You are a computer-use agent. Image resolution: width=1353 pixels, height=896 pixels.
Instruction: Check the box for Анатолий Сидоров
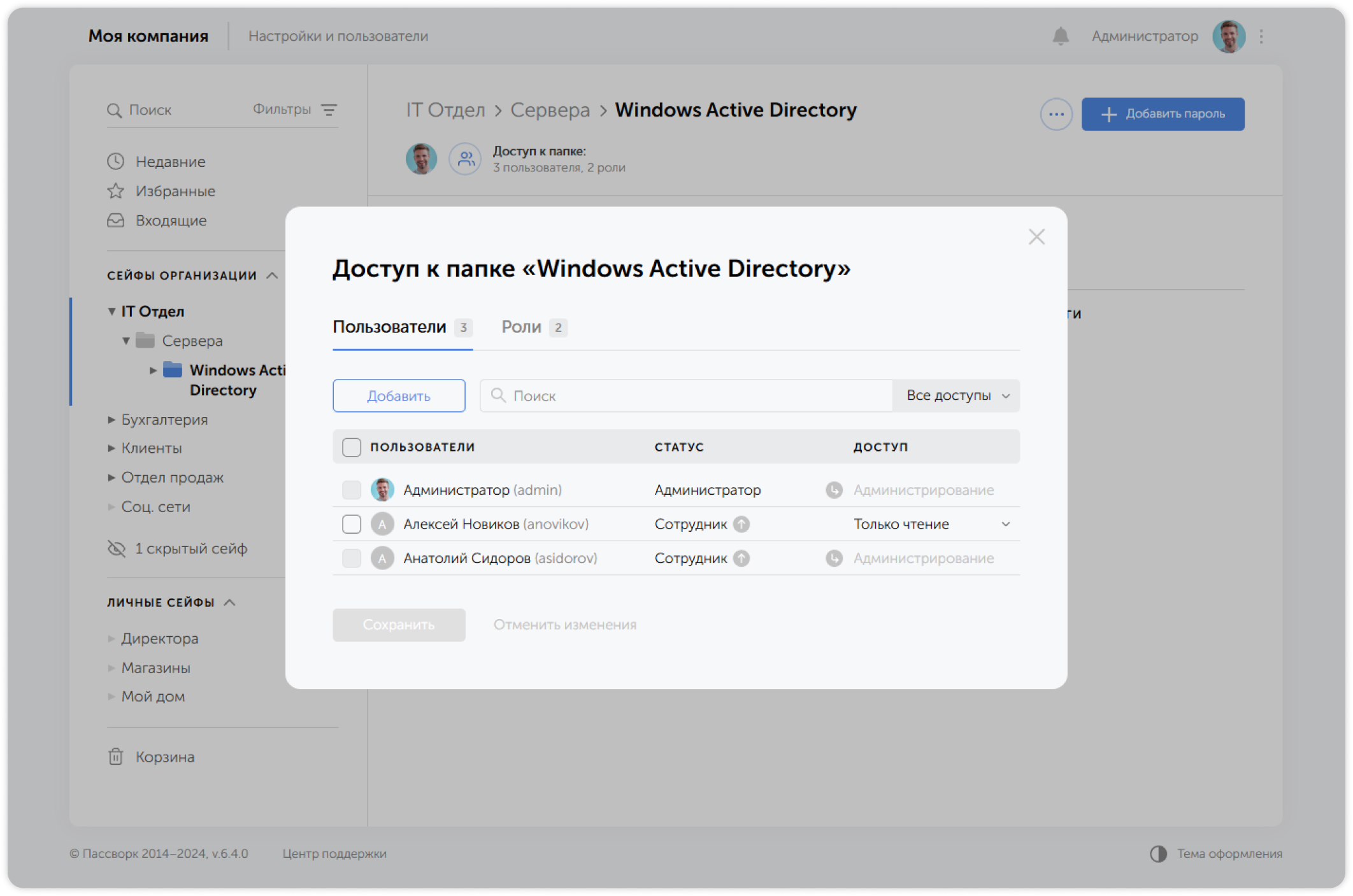[352, 558]
